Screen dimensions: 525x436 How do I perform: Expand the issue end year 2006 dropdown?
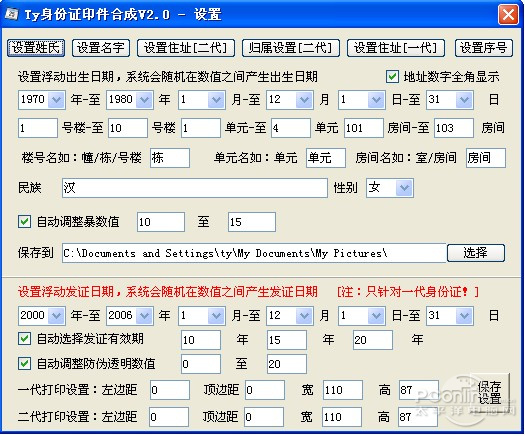point(144,315)
